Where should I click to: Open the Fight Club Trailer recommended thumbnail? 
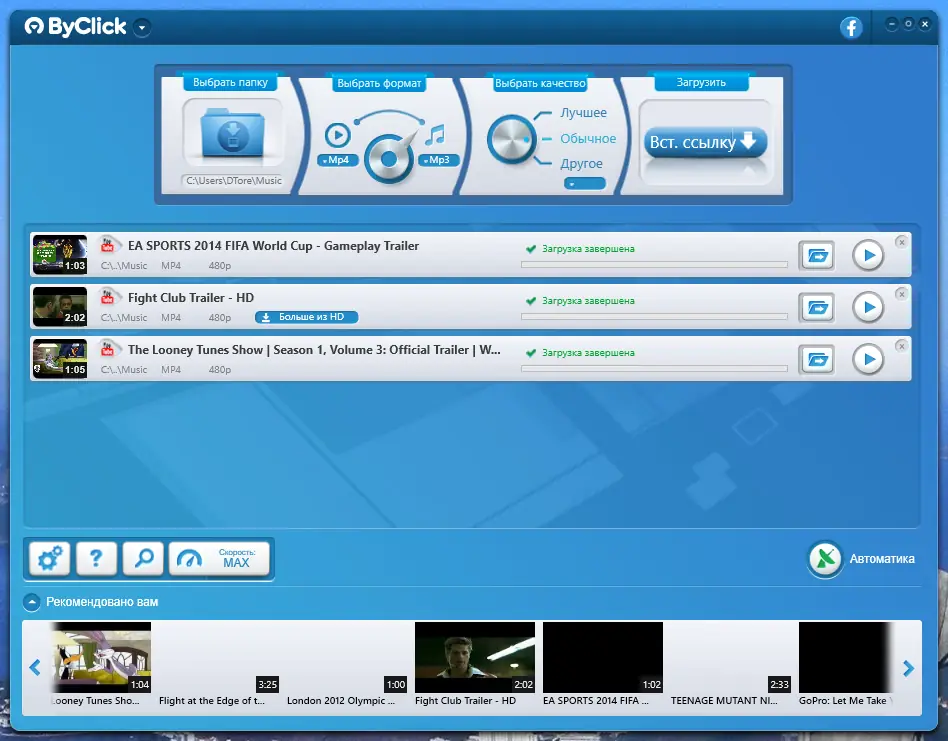[x=474, y=657]
